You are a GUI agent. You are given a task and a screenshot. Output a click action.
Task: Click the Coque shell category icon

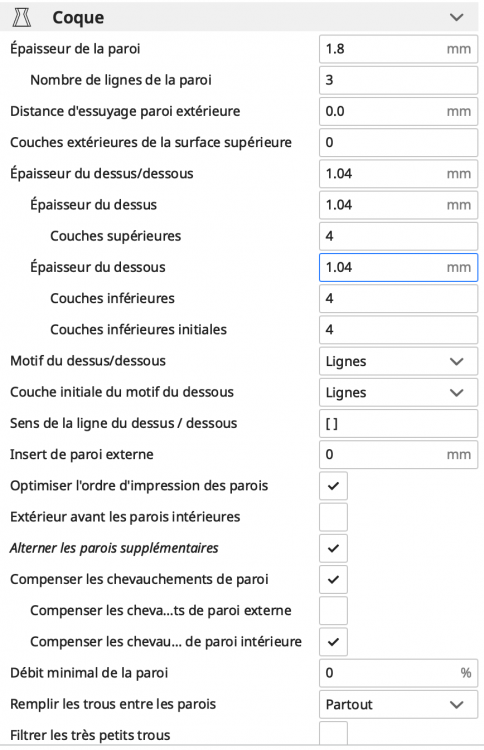(22, 18)
